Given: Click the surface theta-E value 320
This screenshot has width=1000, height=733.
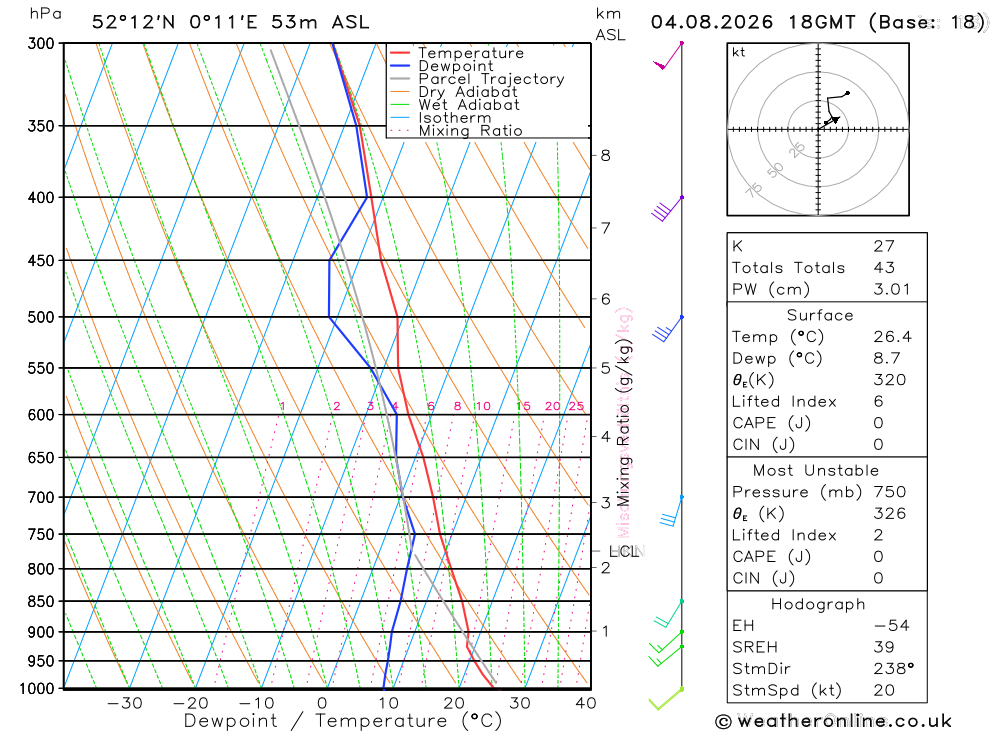Looking at the screenshot, I should (890, 380).
